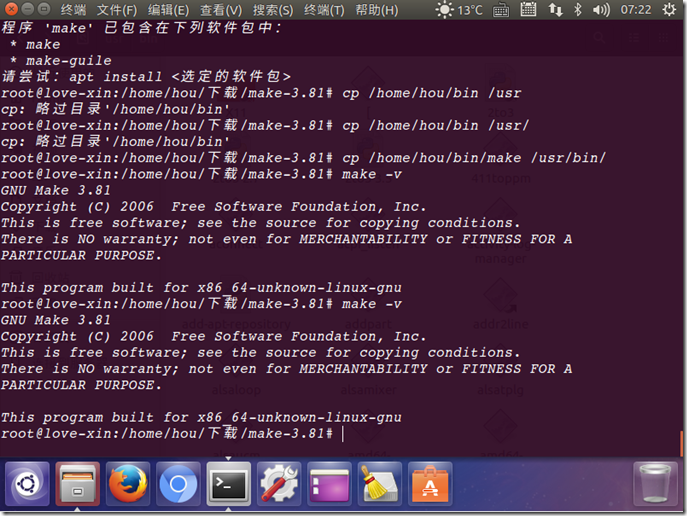This screenshot has width=687, height=516.
Task: Open the 终端(T) menu
Action: 324,10
